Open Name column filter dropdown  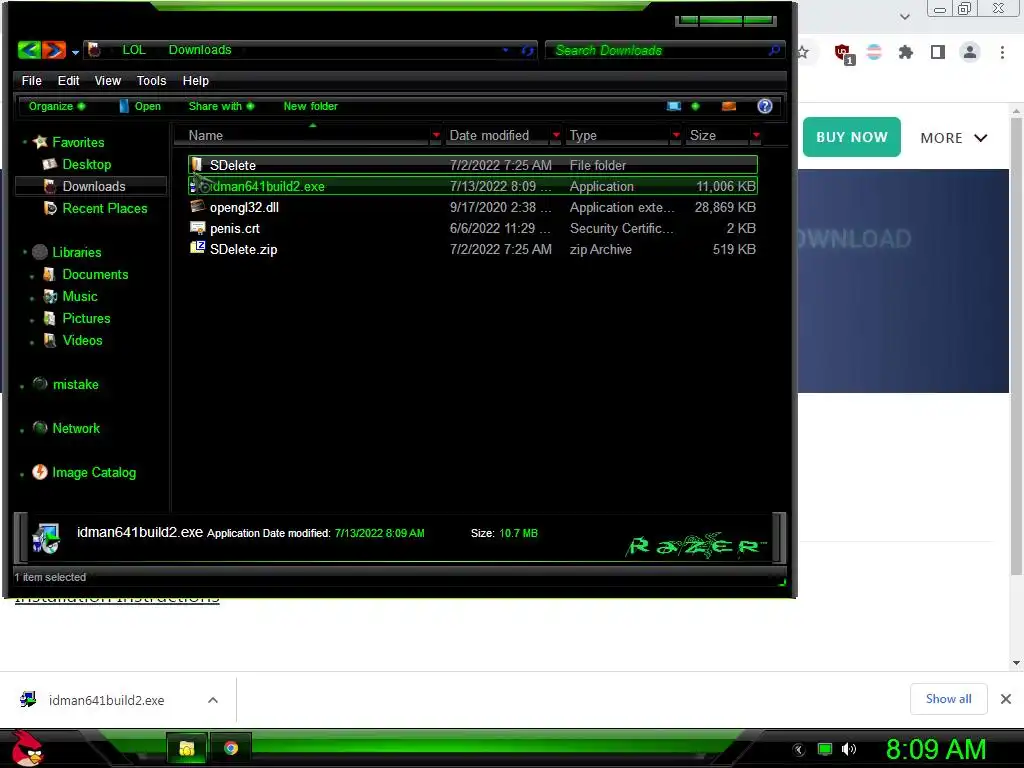pos(436,135)
